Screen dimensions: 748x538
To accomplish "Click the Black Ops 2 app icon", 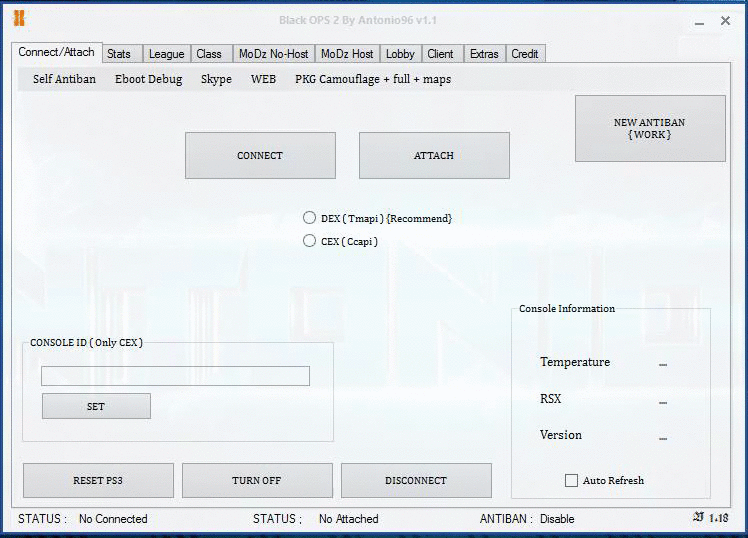I will coord(19,18).
